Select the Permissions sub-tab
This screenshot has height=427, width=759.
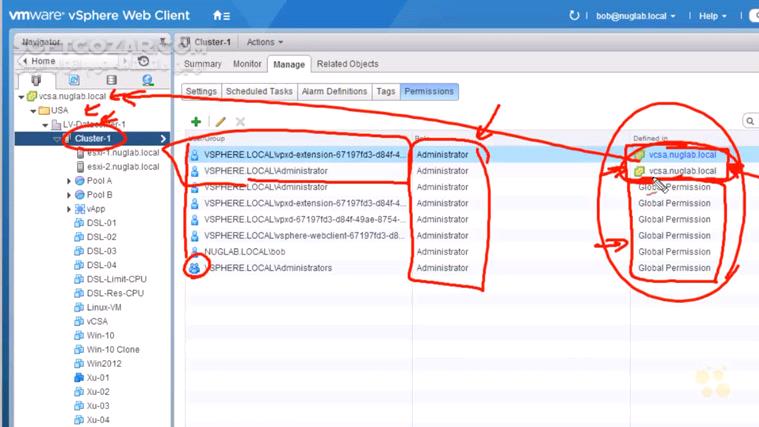coord(429,92)
